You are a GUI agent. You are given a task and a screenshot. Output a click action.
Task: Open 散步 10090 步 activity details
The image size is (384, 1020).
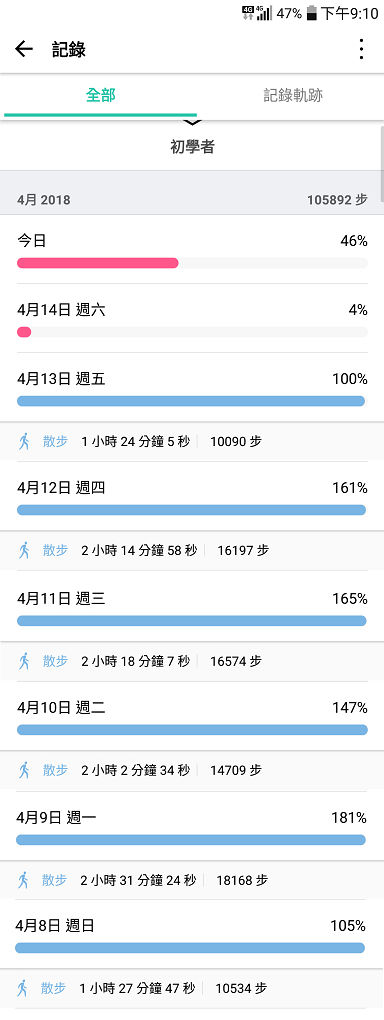pyautogui.click(x=192, y=441)
